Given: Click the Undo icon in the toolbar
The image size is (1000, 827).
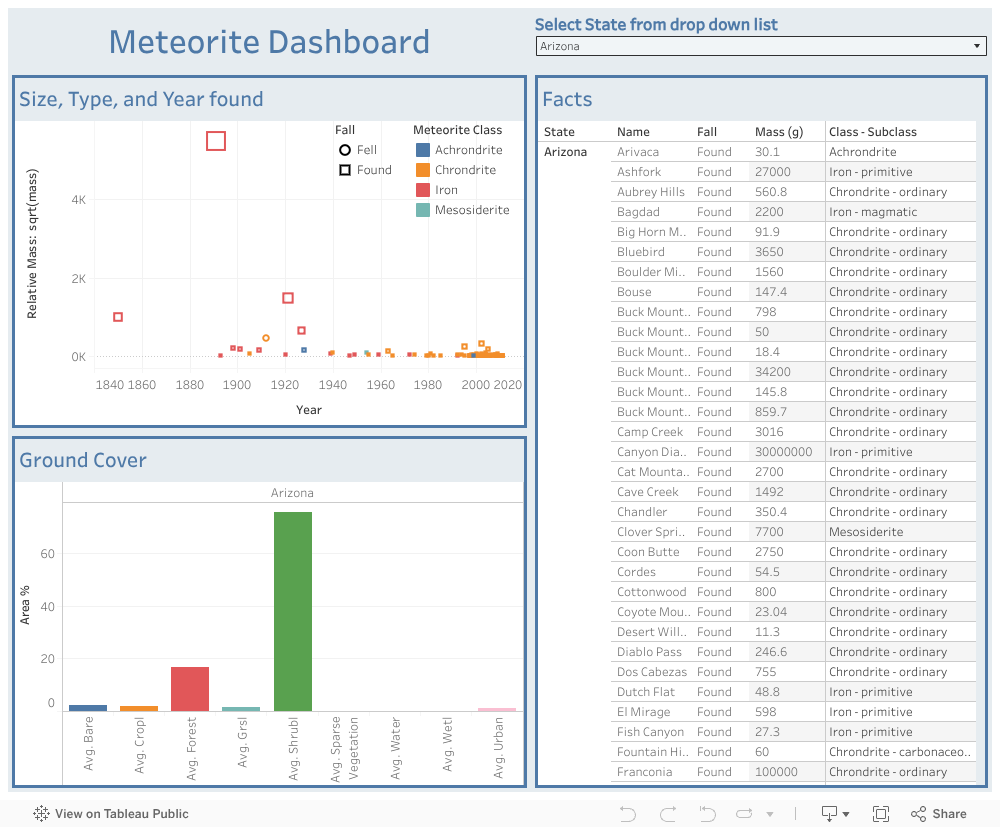Looking at the screenshot, I should coord(628,814).
